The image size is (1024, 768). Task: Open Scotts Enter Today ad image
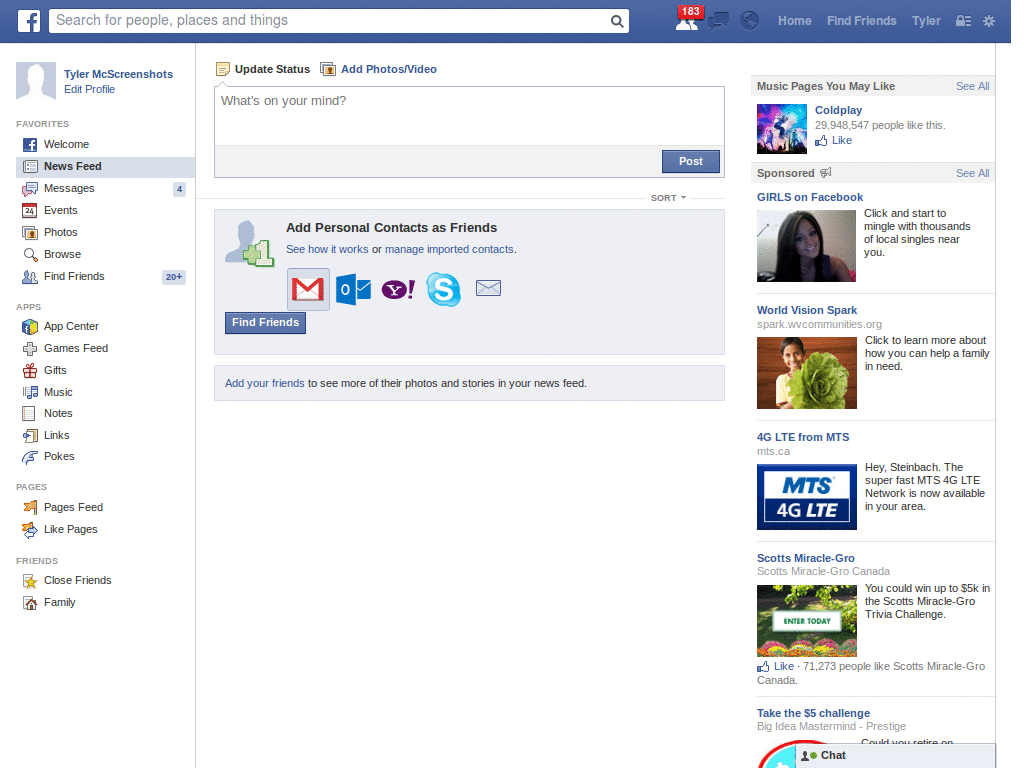click(807, 621)
